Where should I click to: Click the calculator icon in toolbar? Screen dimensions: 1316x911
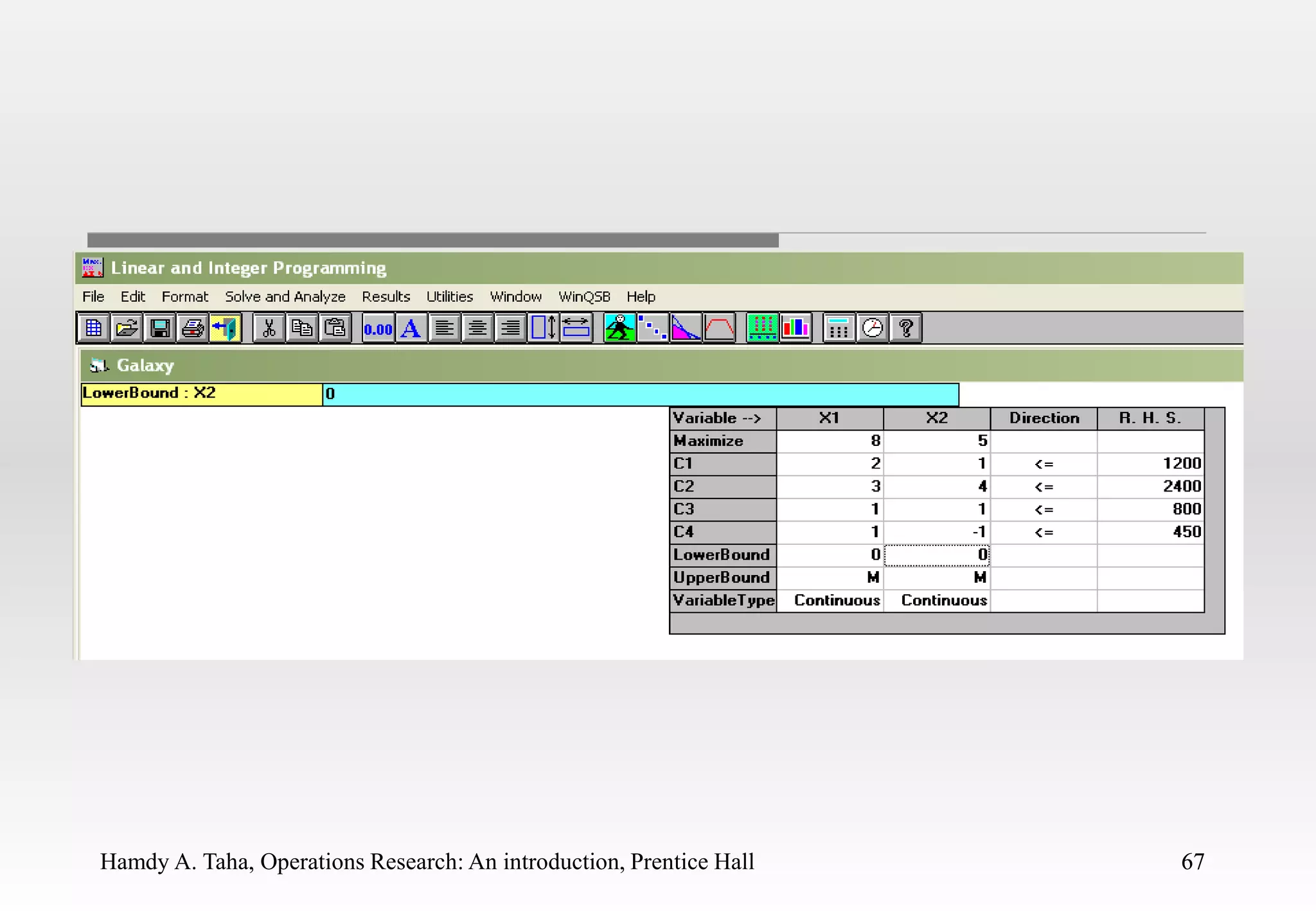tap(839, 328)
